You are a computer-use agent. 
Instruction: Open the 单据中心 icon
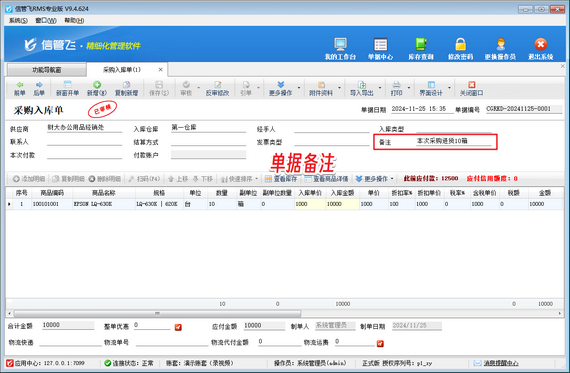pyautogui.click(x=380, y=48)
